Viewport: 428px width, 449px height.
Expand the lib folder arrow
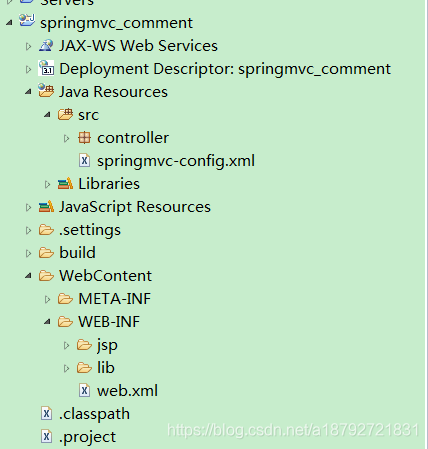pos(67,368)
